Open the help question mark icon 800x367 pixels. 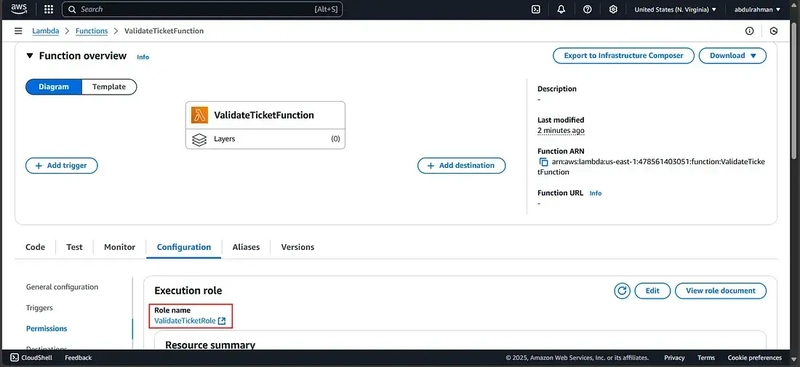tap(587, 9)
